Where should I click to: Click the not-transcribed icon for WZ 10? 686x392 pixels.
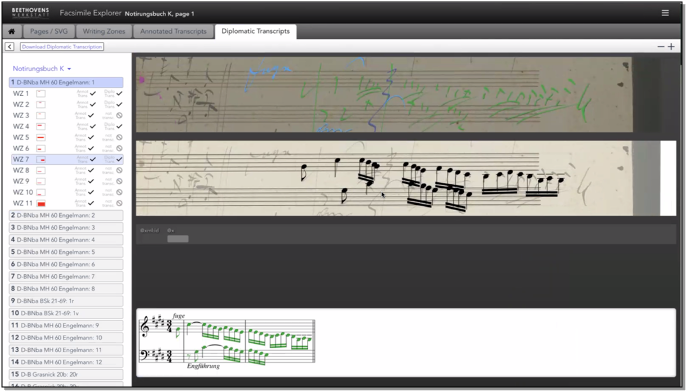coord(119,192)
